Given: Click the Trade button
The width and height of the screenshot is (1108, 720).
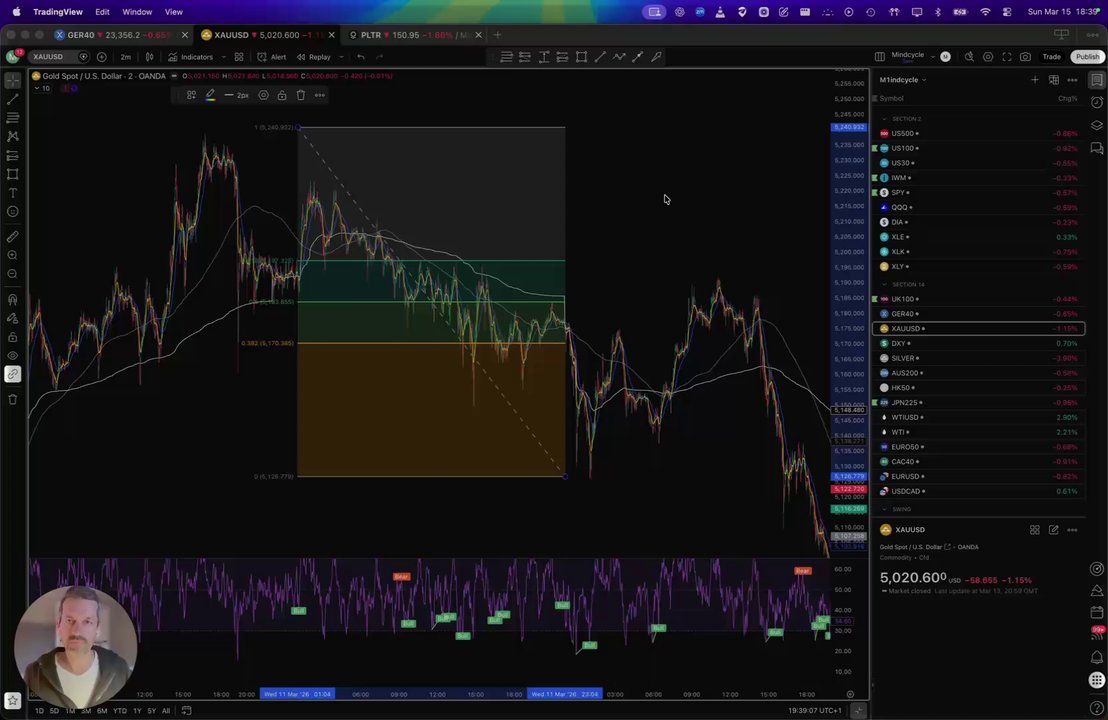Looking at the screenshot, I should (1051, 57).
